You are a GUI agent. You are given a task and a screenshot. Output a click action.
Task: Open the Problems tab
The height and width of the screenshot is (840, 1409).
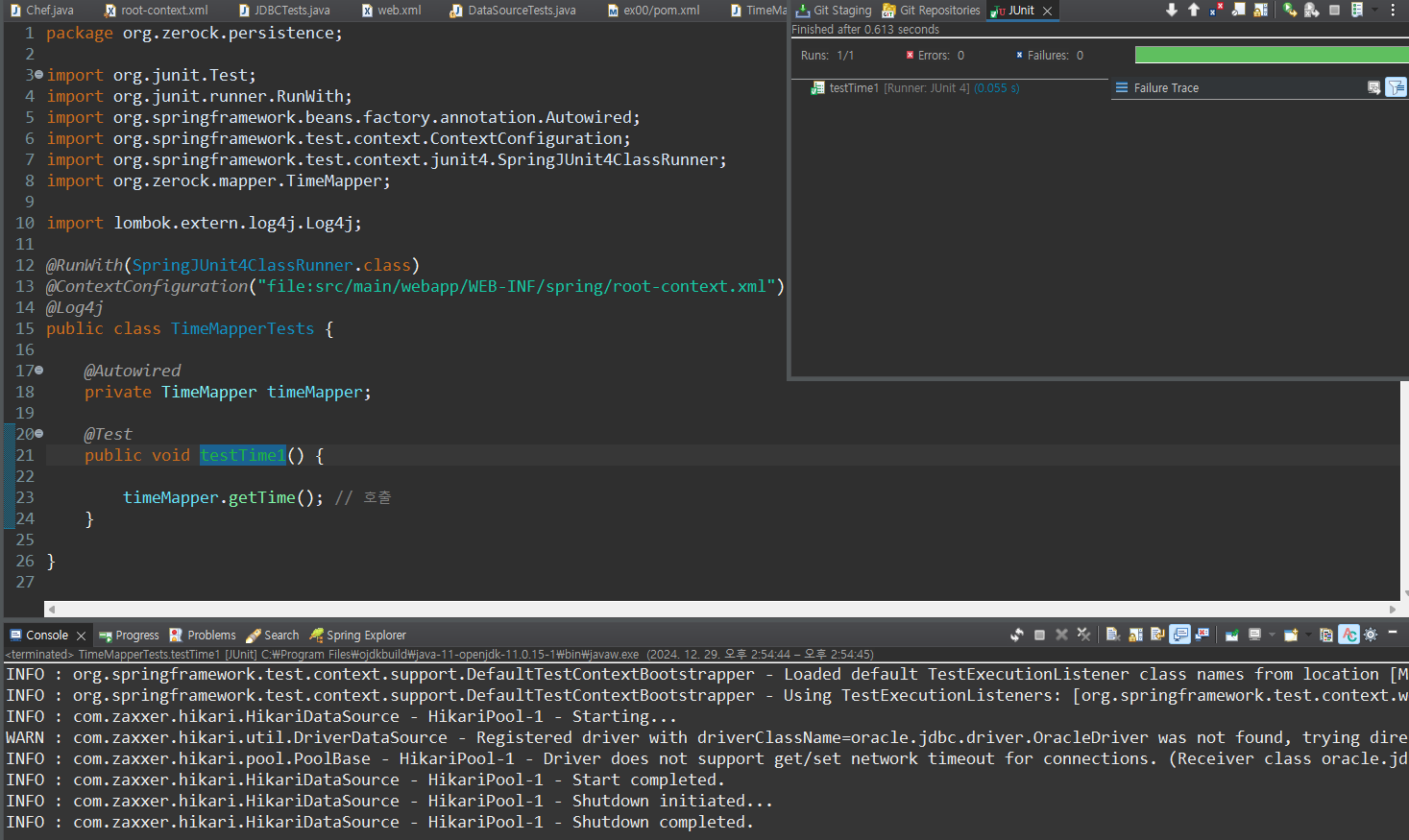click(203, 636)
